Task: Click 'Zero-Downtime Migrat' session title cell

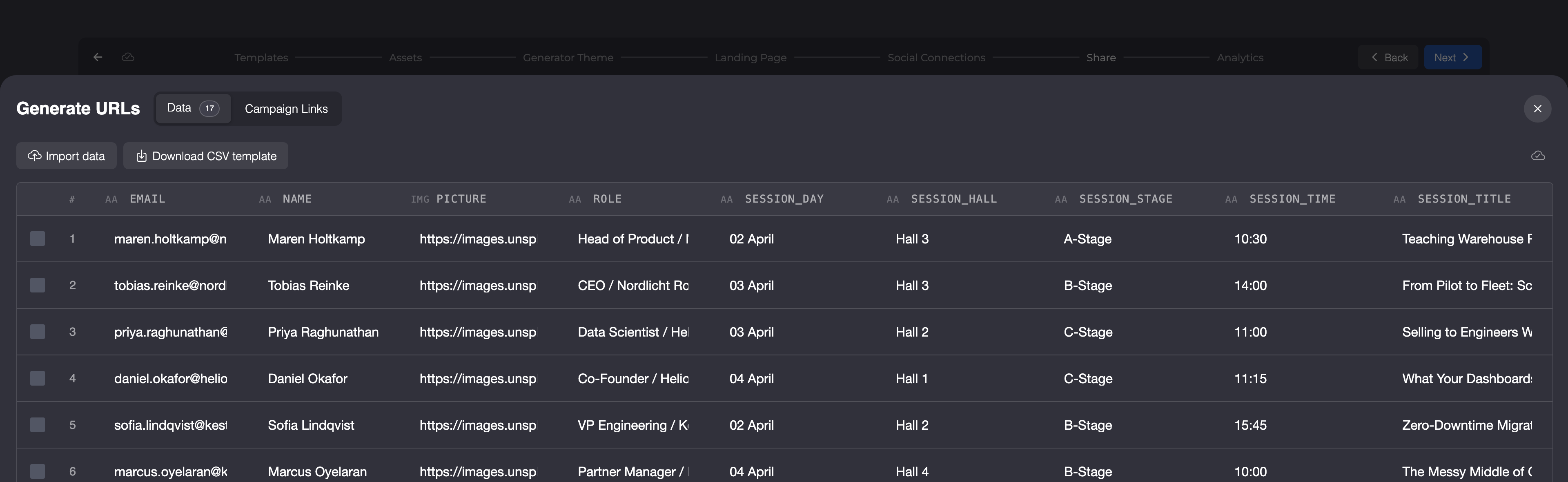Action: 1467,425
